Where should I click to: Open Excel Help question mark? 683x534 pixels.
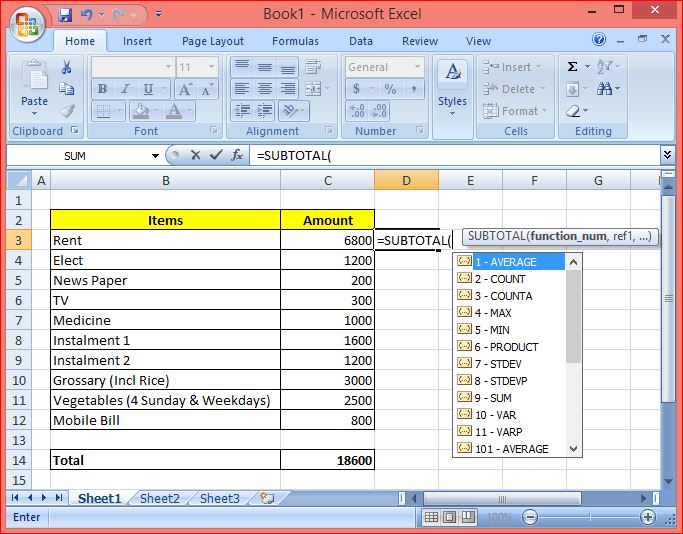point(599,40)
